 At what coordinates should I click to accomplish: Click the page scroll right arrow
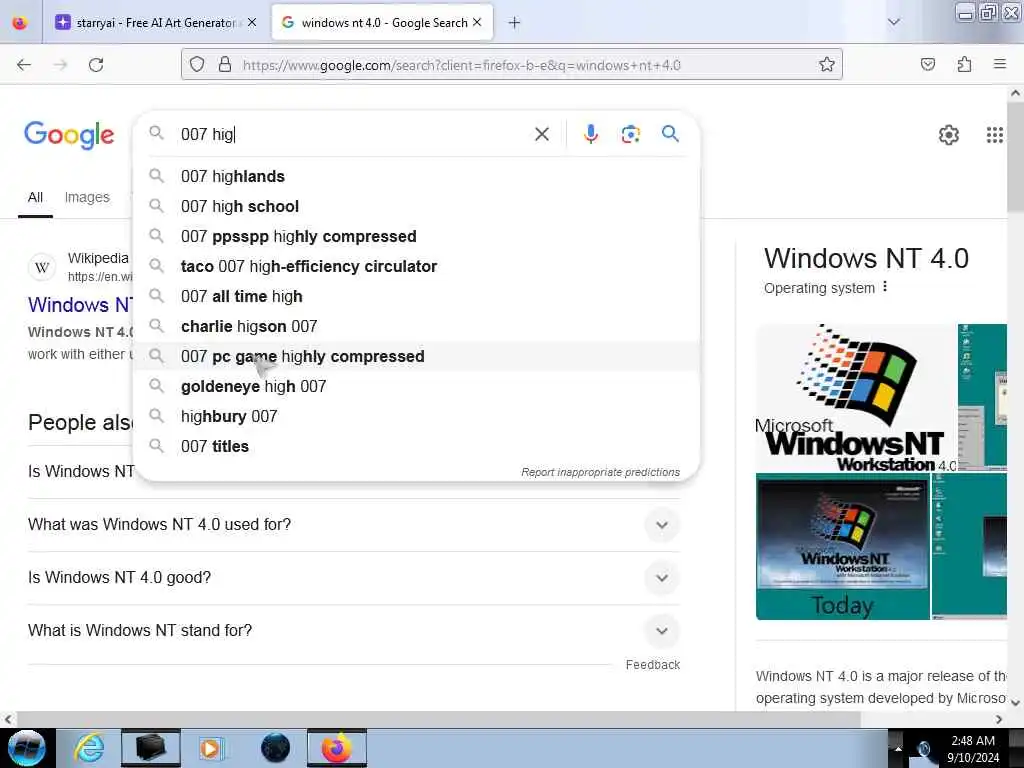tap(999, 719)
